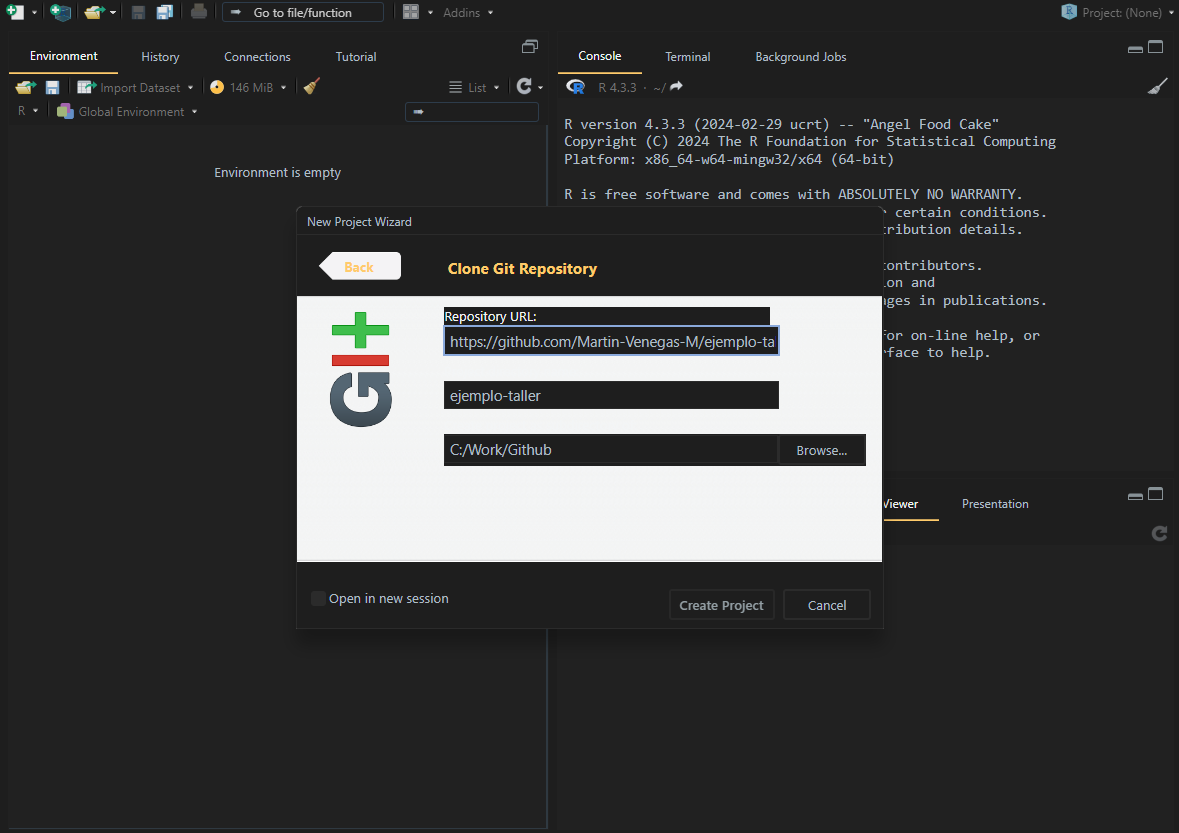1179x833 pixels.
Task: Click the Browse... button
Action: tap(822, 450)
